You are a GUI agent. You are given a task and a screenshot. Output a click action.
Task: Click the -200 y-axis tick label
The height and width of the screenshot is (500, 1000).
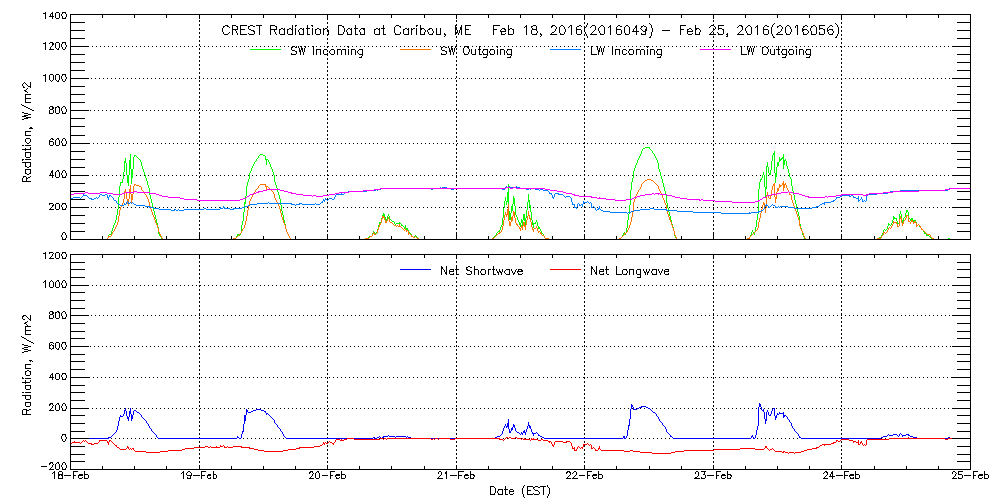(x=52, y=466)
